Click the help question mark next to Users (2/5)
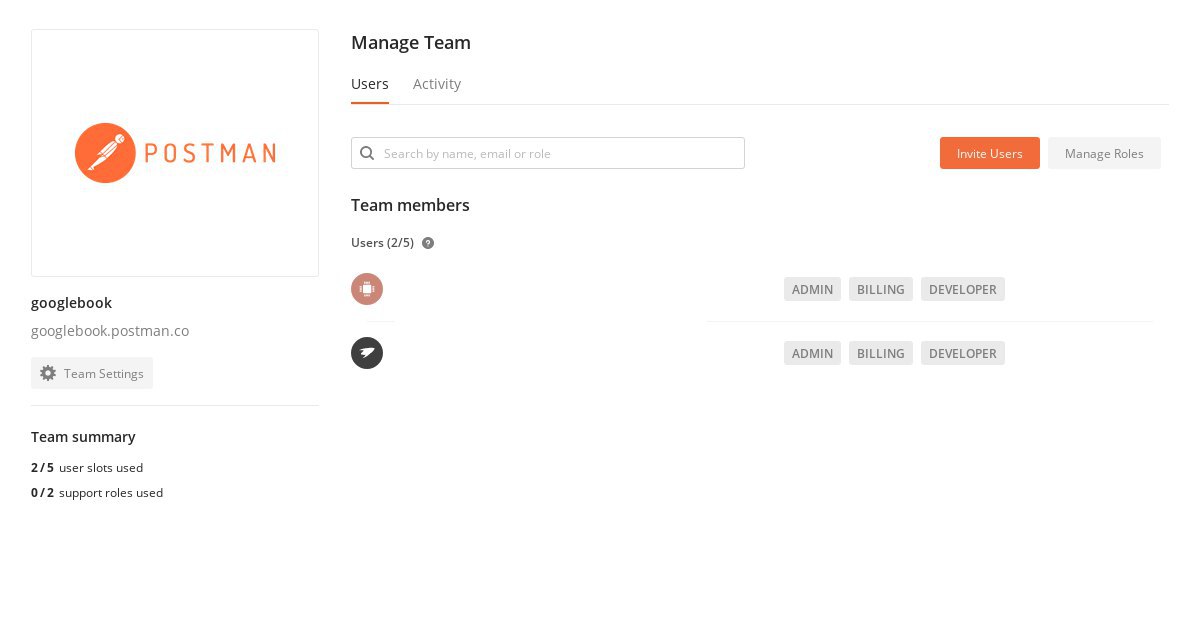Viewport: 1185px width, 617px height. (x=428, y=243)
